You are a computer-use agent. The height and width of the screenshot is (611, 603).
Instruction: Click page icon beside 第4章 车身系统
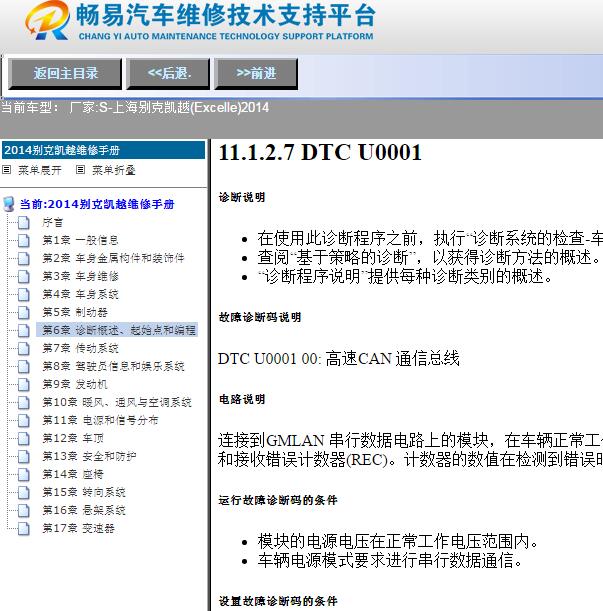pos(24,295)
